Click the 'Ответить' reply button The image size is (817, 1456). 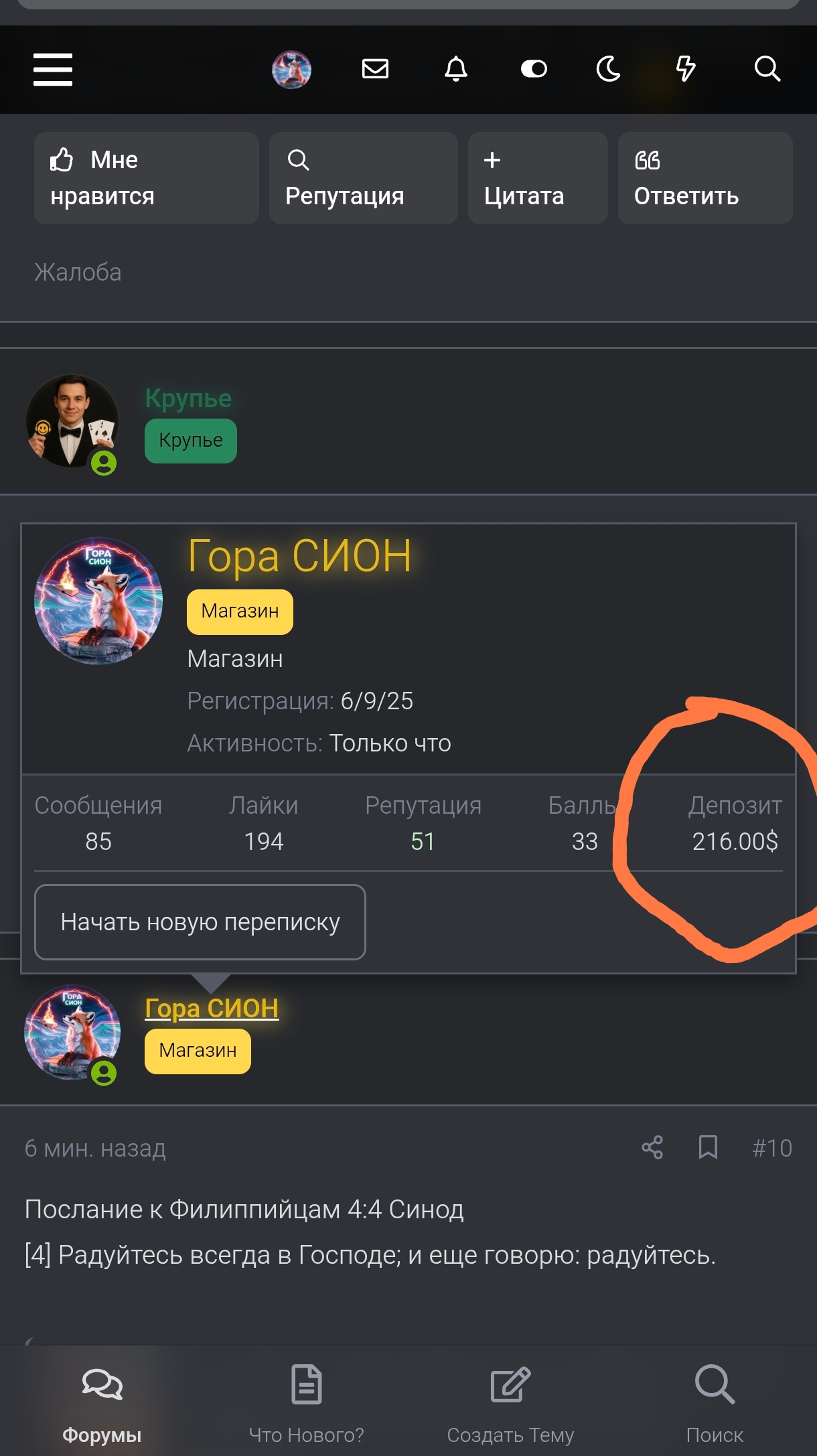(x=704, y=178)
